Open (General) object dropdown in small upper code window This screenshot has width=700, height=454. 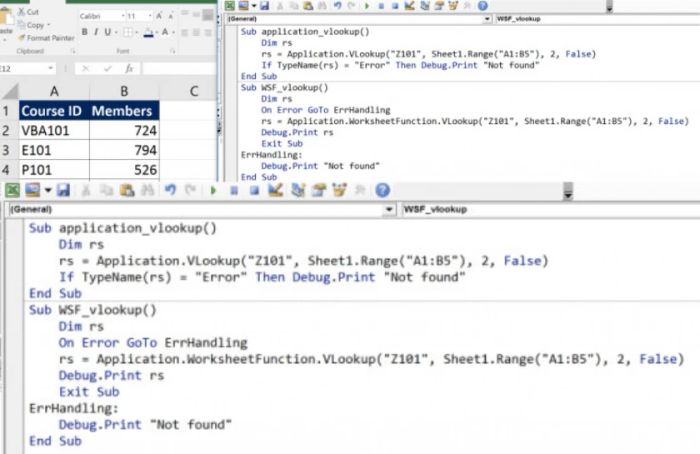coord(487,19)
